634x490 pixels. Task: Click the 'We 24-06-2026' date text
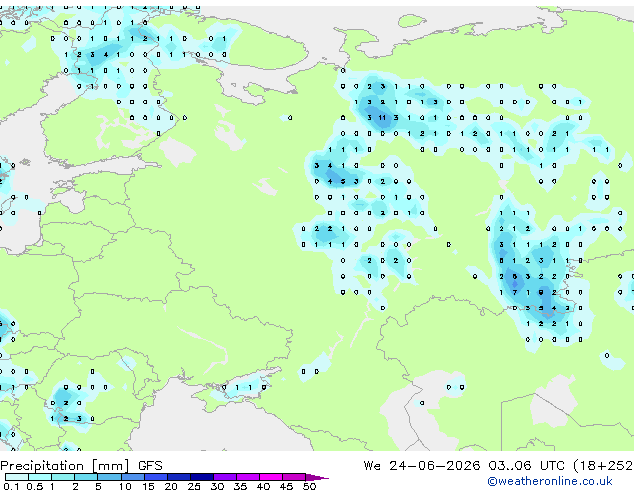pyautogui.click(x=422, y=466)
